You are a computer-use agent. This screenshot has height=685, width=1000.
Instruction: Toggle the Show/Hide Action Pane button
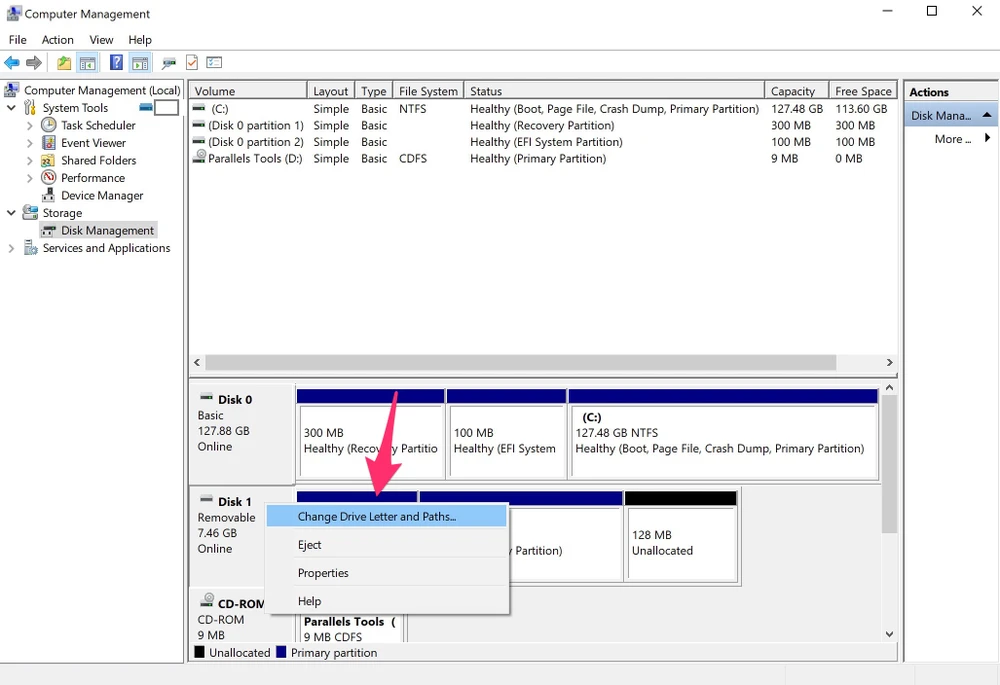click(x=140, y=63)
